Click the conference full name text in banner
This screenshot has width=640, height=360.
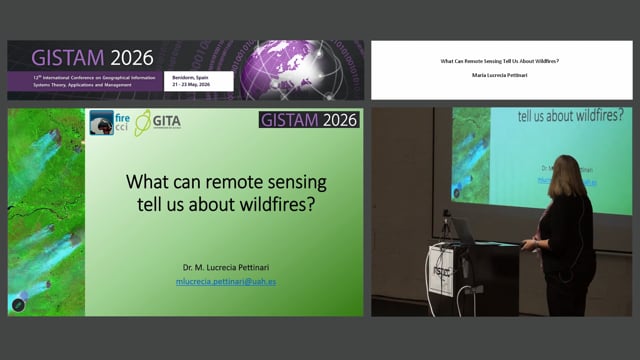click(94, 81)
